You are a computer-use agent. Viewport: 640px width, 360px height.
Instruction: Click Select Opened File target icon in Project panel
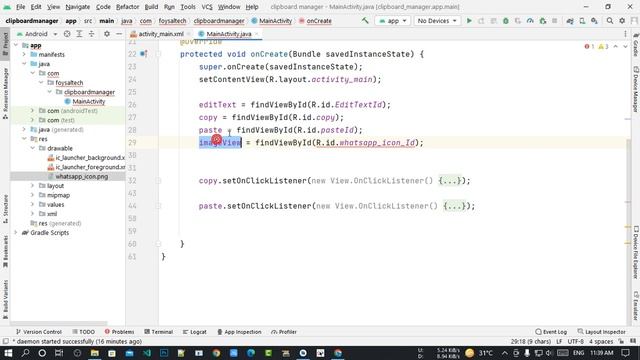67,34
